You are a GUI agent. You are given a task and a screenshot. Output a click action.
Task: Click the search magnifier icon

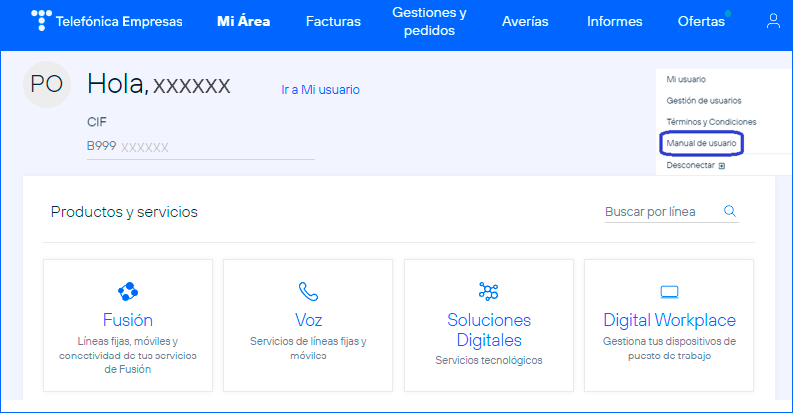pos(729,211)
